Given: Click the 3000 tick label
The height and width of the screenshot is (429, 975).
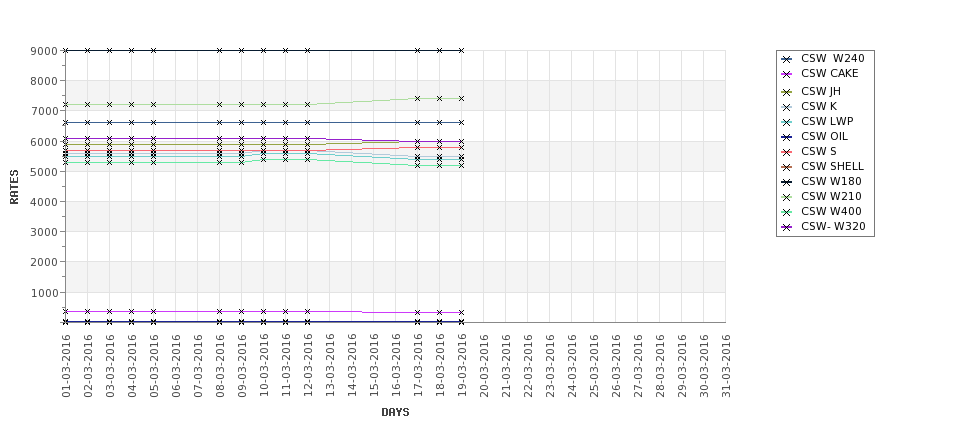Looking at the screenshot, I should [44, 232].
